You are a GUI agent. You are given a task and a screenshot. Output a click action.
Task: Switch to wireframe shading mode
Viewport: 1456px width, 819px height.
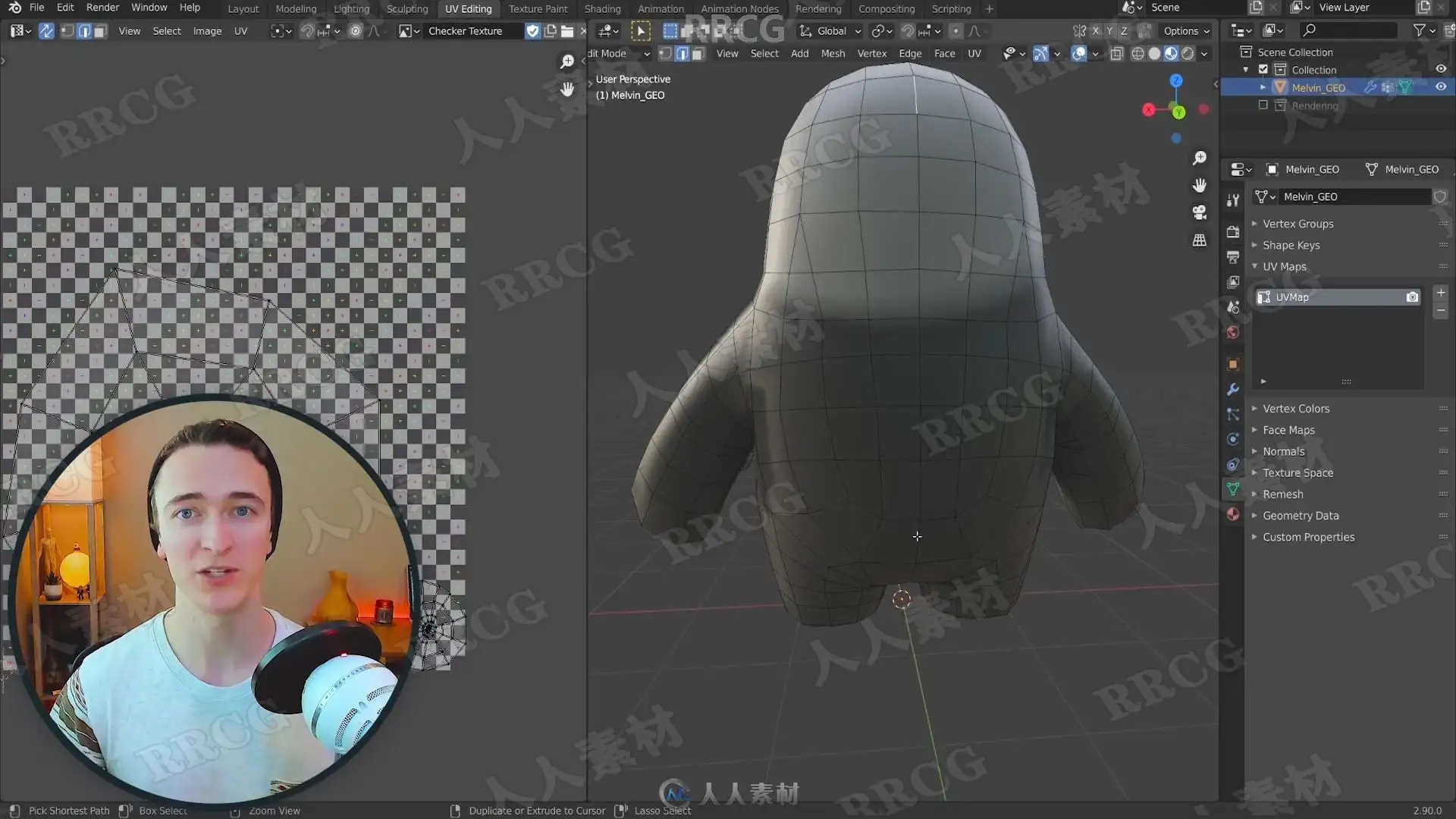click(x=1137, y=54)
